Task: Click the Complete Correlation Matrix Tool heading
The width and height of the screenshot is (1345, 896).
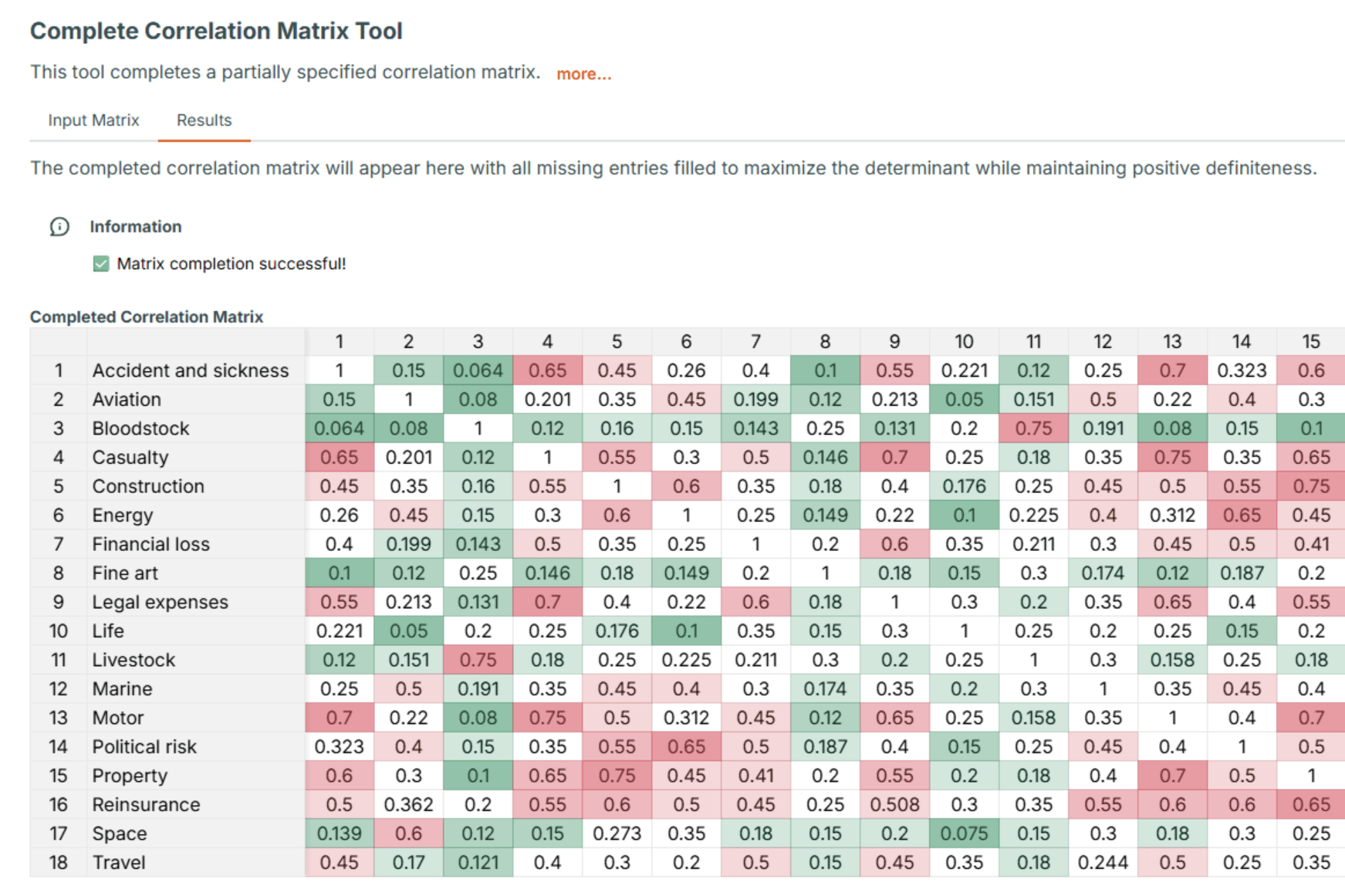Action: 216,31
